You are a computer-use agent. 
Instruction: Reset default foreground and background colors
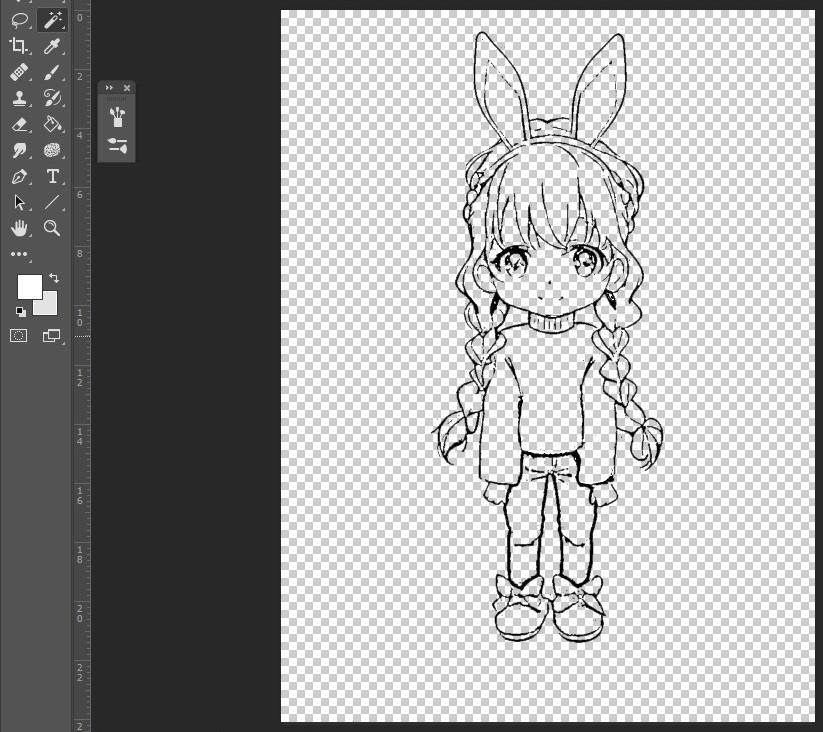tap(21, 312)
